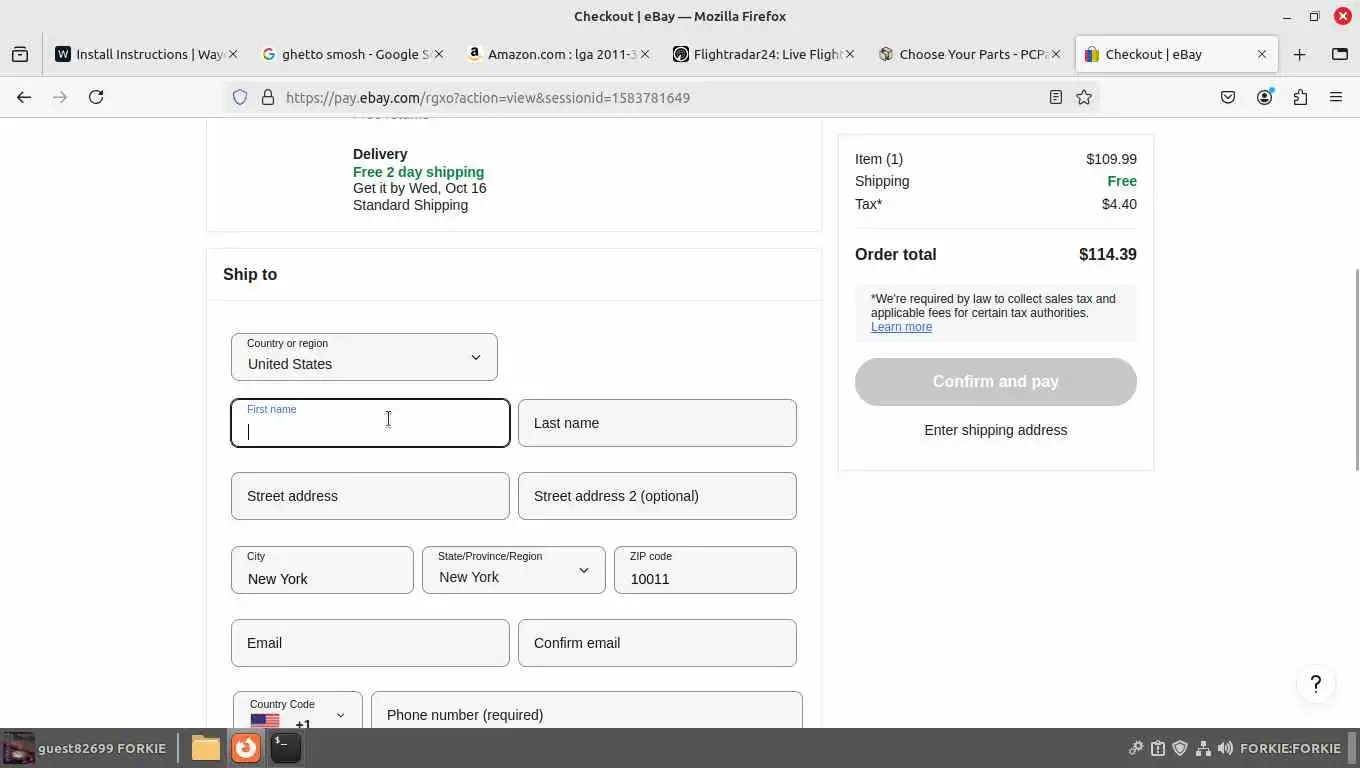This screenshot has width=1360, height=768.
Task: Open a new browser tab
Action: coord(1300,54)
